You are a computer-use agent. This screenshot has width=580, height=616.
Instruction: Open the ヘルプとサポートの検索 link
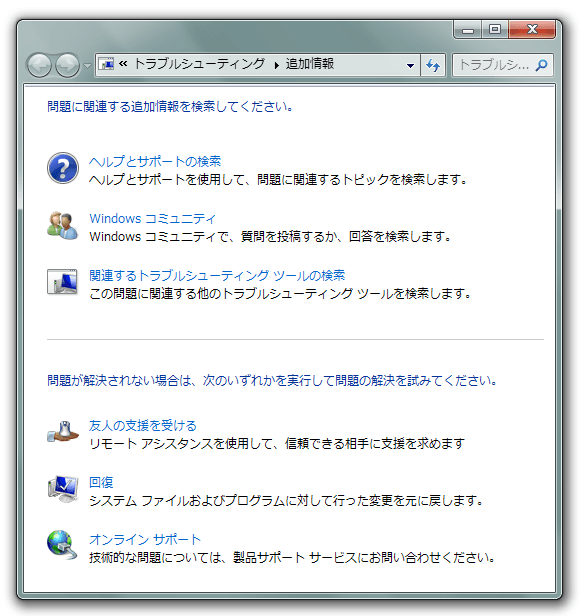coord(155,161)
